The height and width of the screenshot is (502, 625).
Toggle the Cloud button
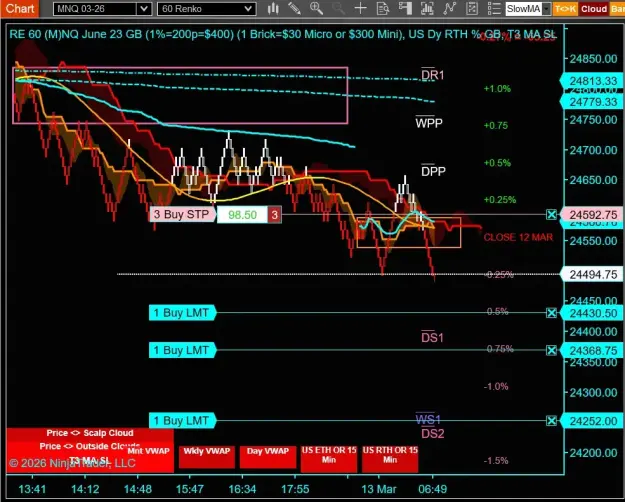click(x=594, y=9)
